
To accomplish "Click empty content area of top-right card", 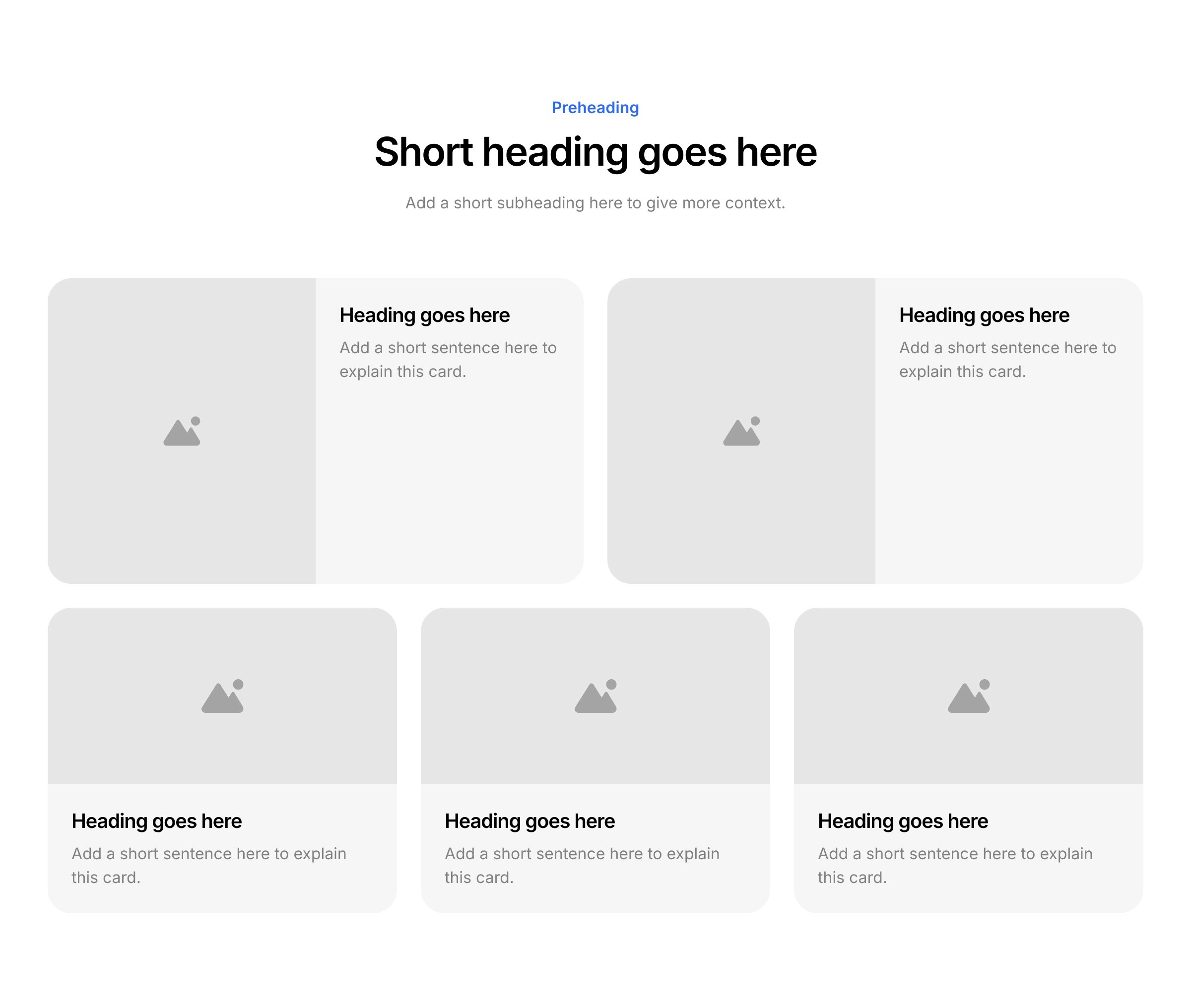I will 1009,486.
